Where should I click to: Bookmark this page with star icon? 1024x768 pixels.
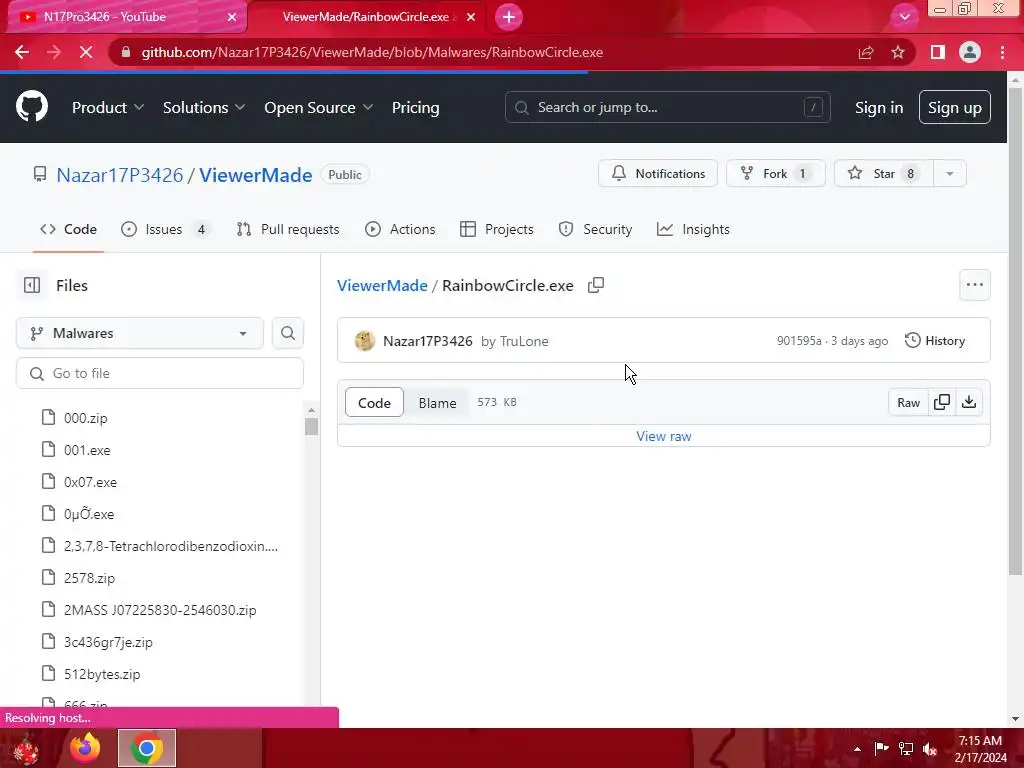coord(898,52)
